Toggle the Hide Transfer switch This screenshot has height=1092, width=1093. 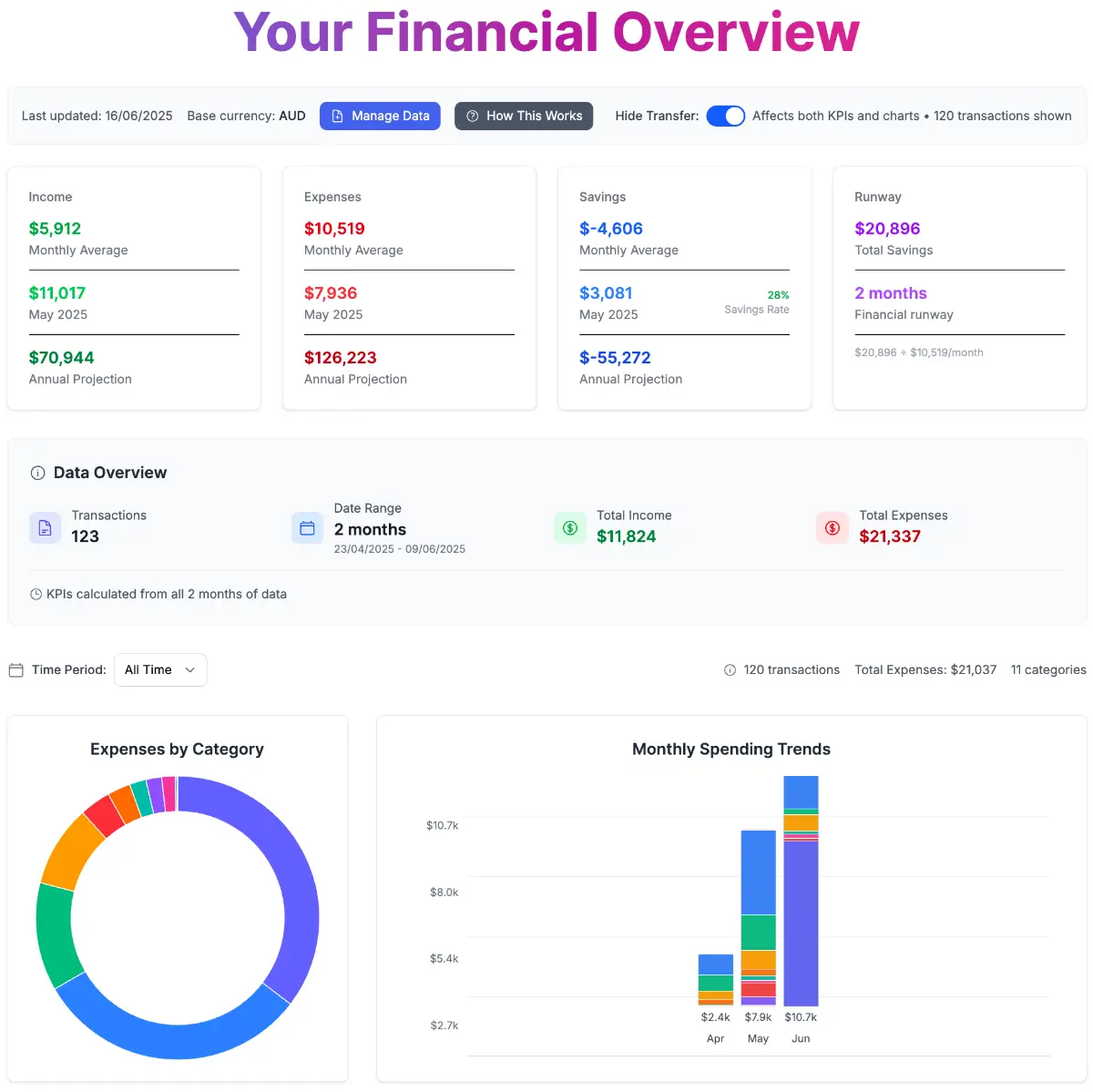pyautogui.click(x=725, y=116)
